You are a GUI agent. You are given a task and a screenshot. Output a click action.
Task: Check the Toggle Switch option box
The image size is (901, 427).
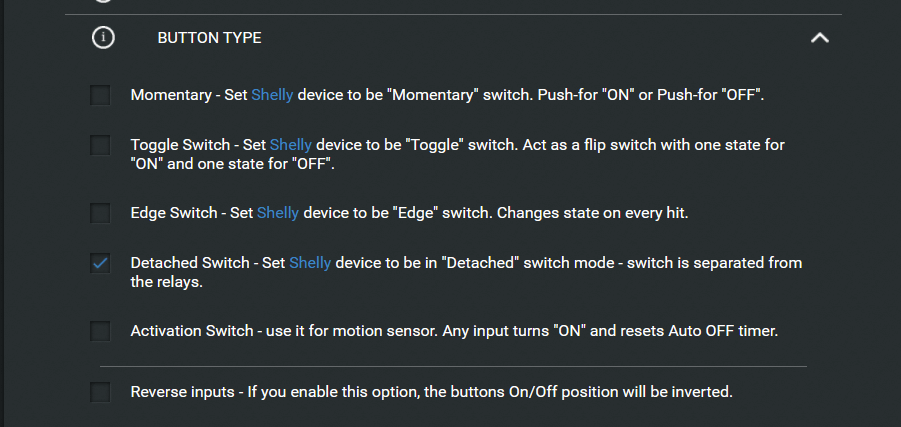pyautogui.click(x=100, y=145)
